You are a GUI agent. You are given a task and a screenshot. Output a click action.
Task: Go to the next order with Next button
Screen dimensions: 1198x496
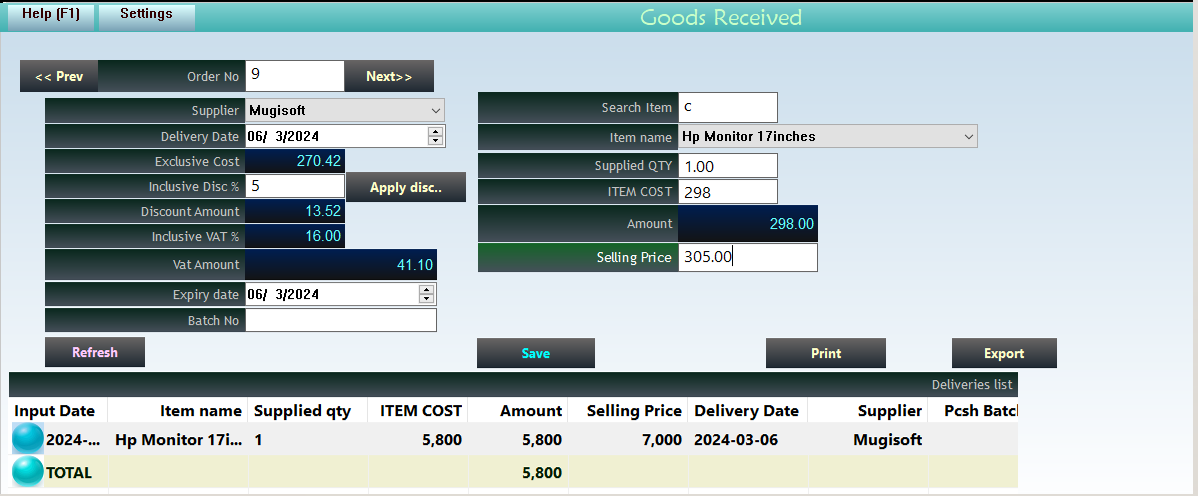tap(389, 76)
